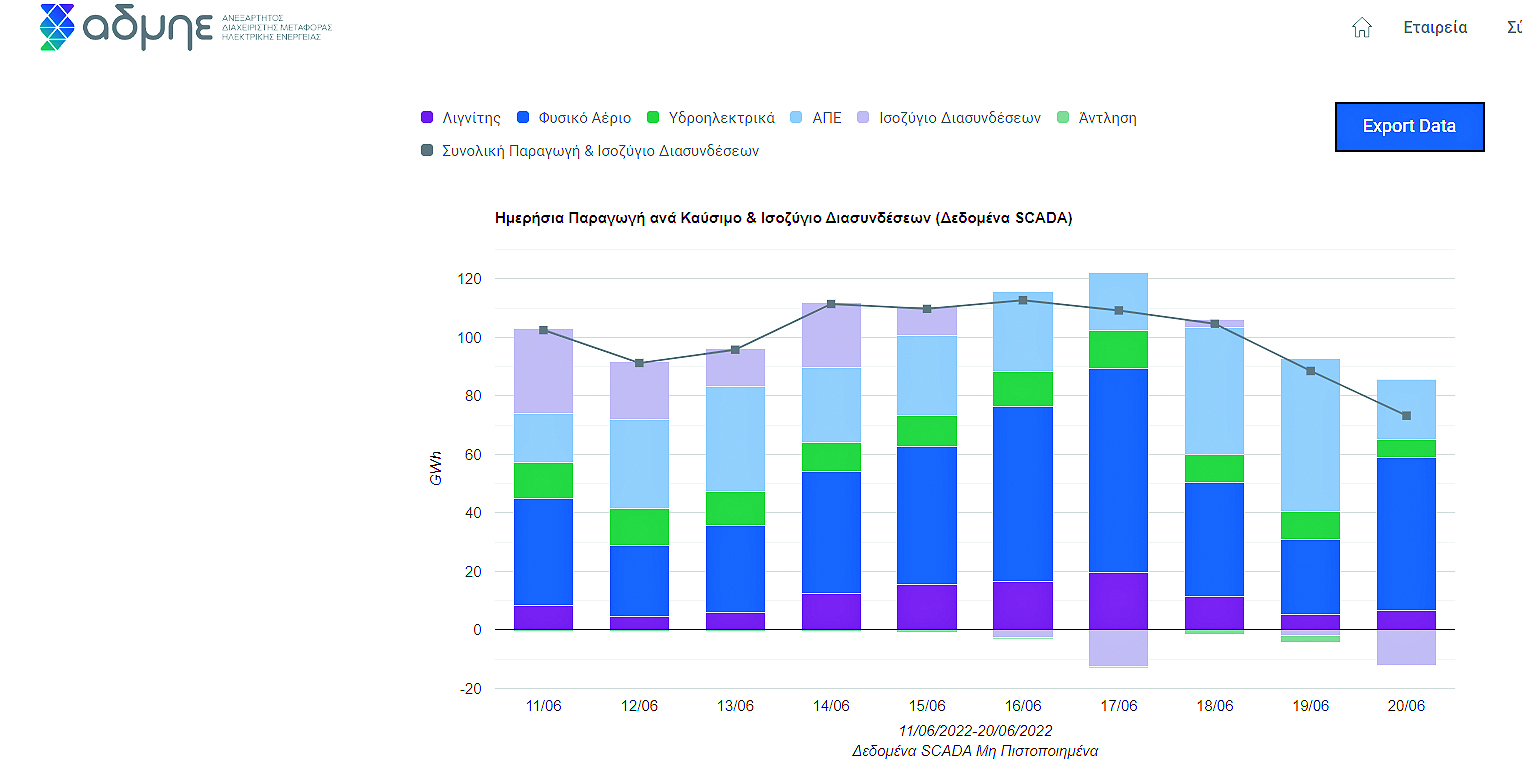Click the total line marker at 14/06

(x=831, y=304)
